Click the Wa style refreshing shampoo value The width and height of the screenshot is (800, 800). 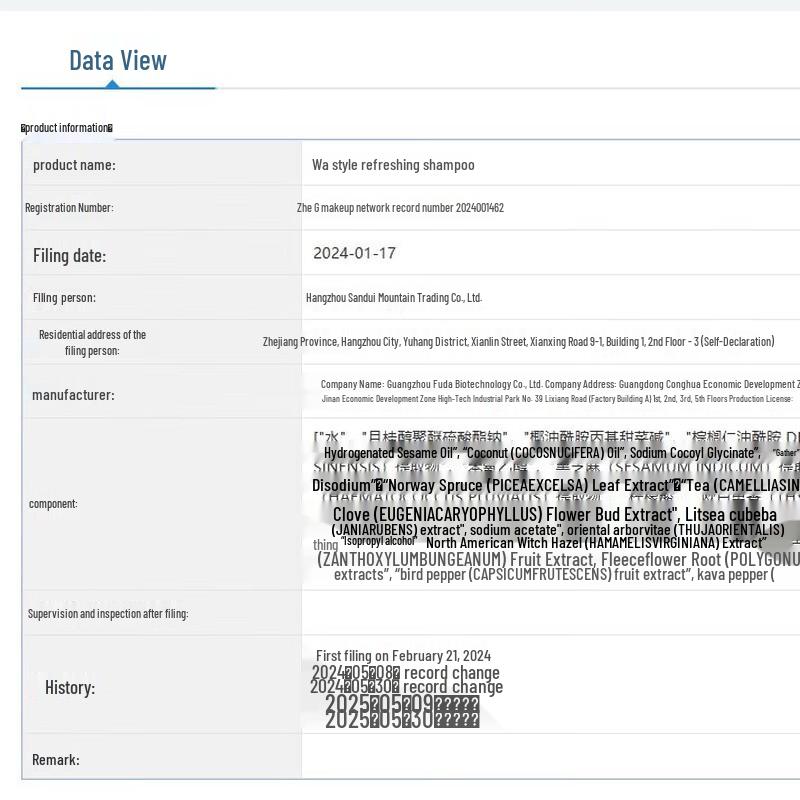pos(393,165)
